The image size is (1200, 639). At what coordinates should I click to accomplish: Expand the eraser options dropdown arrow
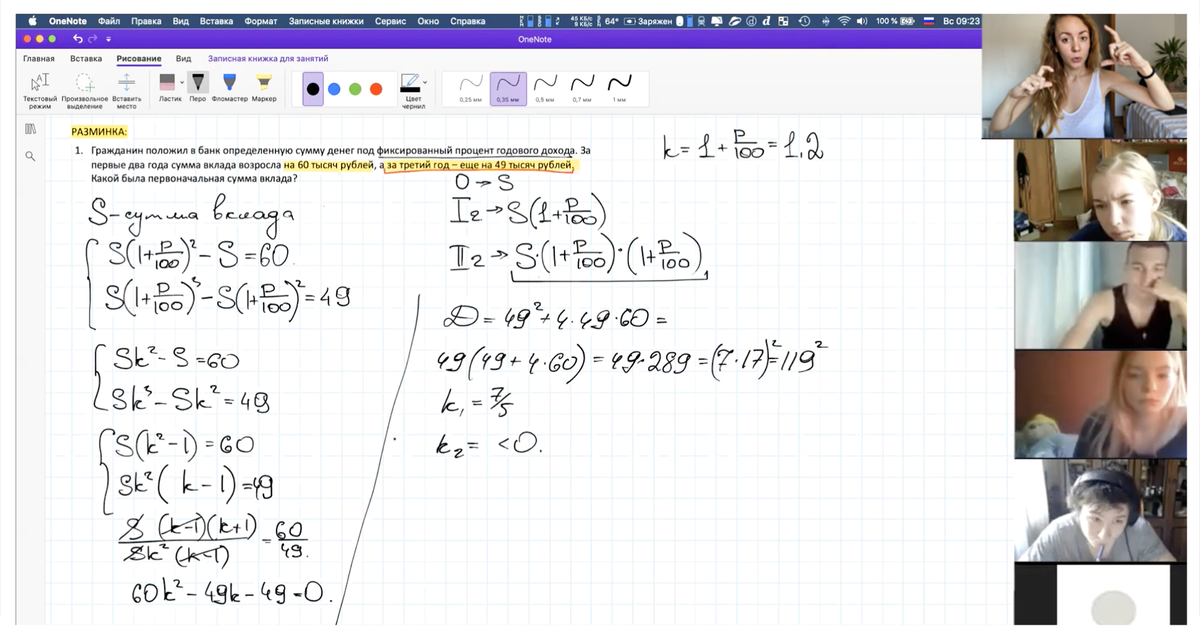point(182,82)
